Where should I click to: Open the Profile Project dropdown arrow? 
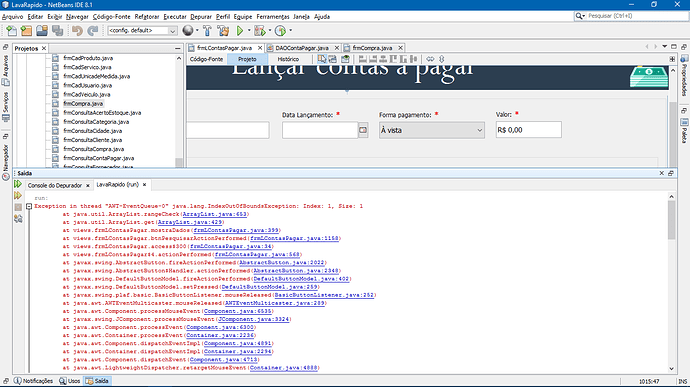pos(290,30)
